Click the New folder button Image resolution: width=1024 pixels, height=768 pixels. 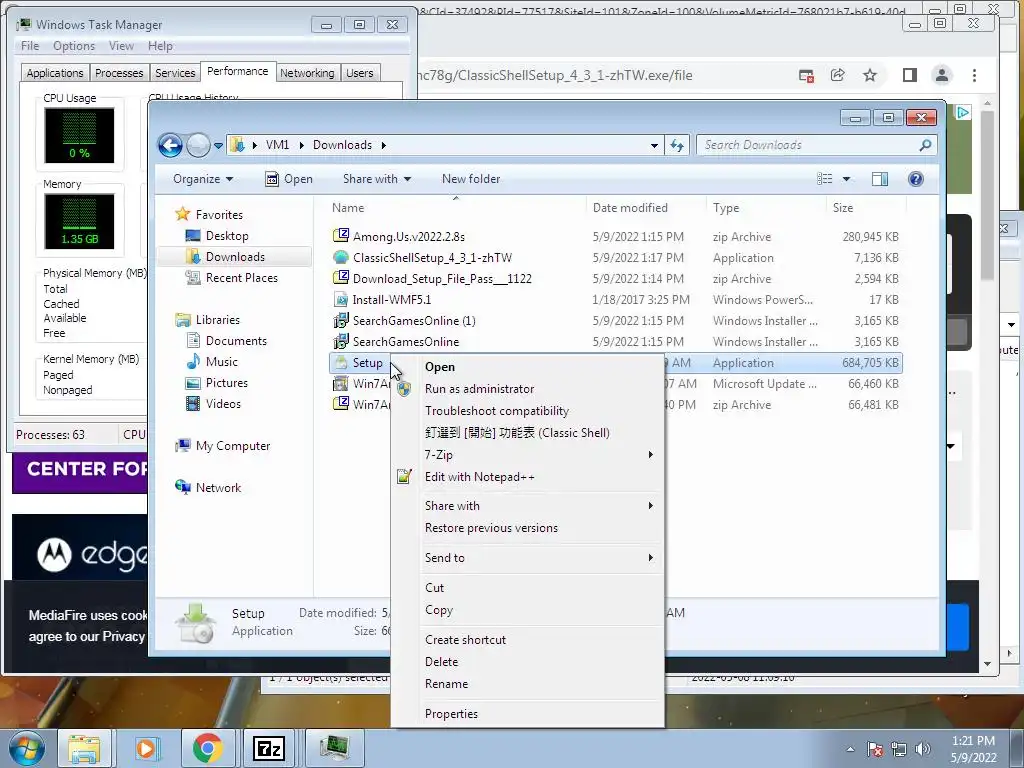click(x=471, y=179)
